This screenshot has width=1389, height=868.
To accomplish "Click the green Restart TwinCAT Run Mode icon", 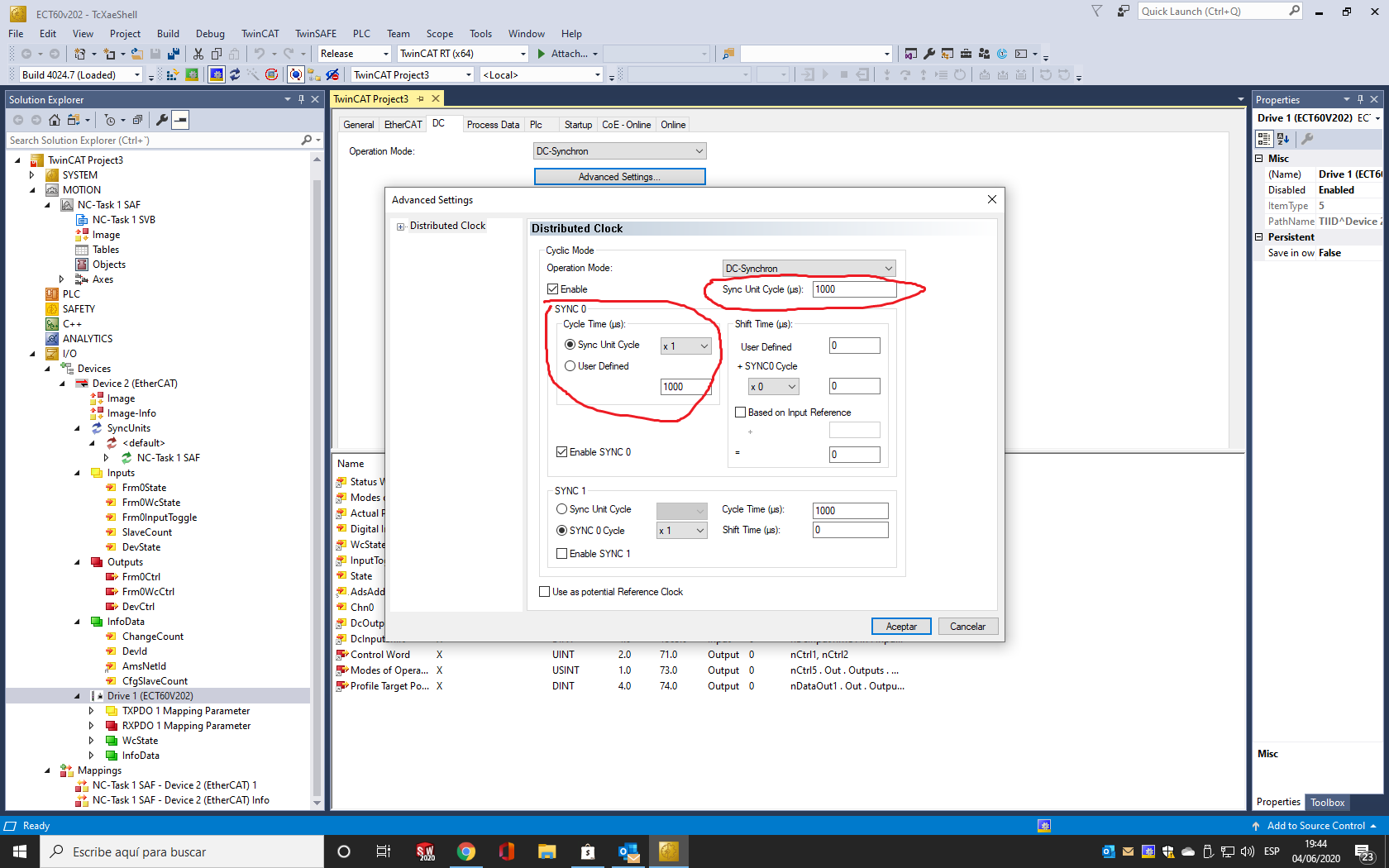I will point(192,75).
